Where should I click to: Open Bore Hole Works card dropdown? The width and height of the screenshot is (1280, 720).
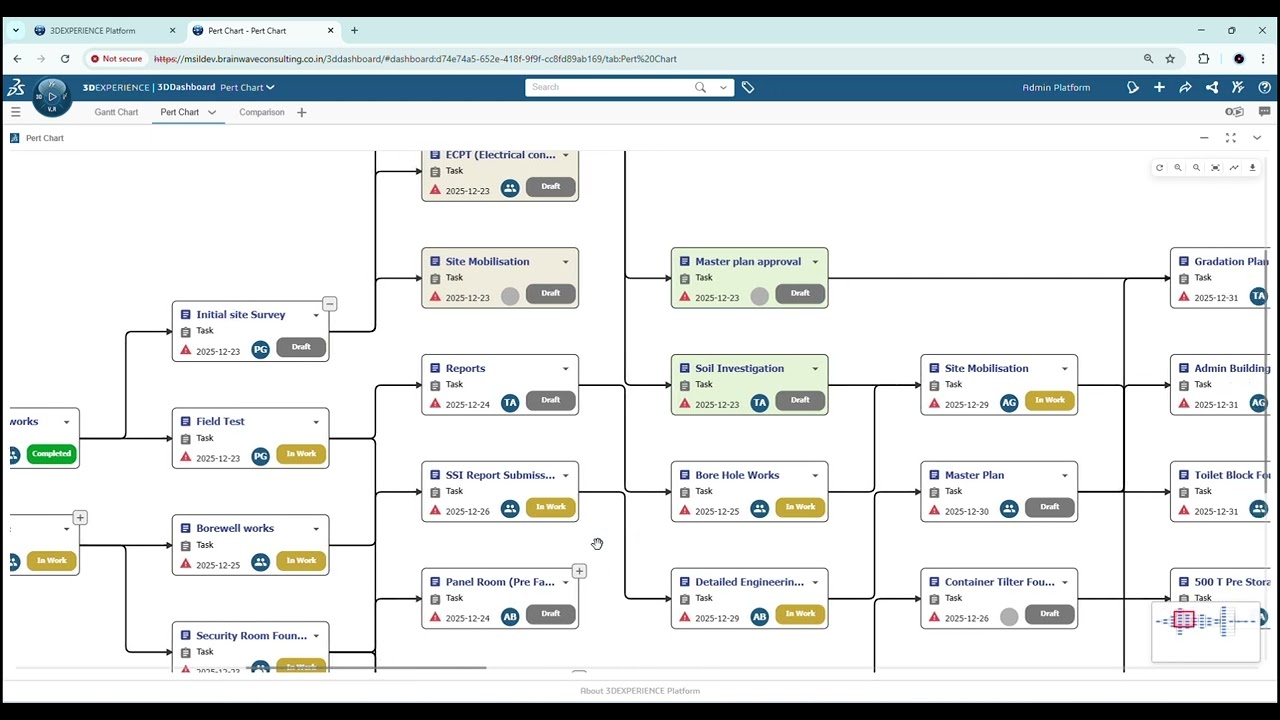click(x=815, y=476)
